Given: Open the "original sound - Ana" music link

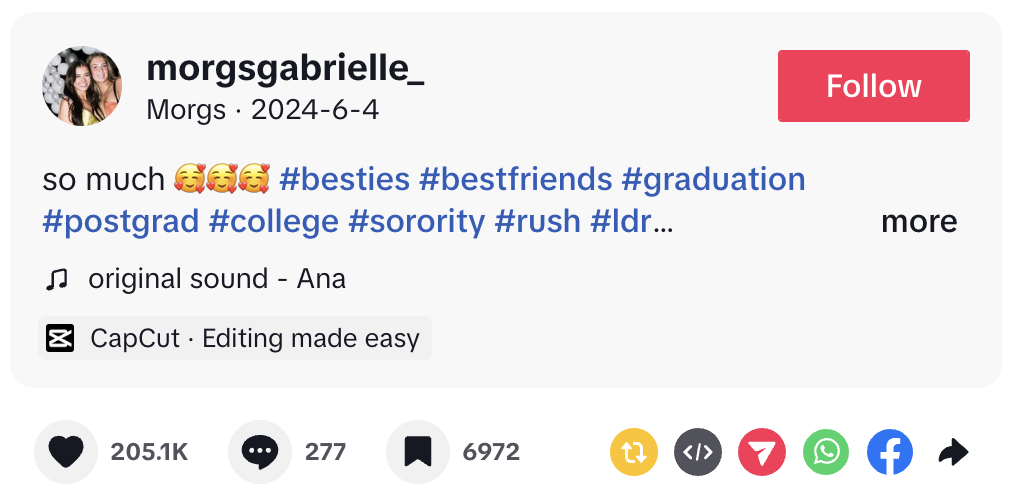Looking at the screenshot, I should pos(216,279).
